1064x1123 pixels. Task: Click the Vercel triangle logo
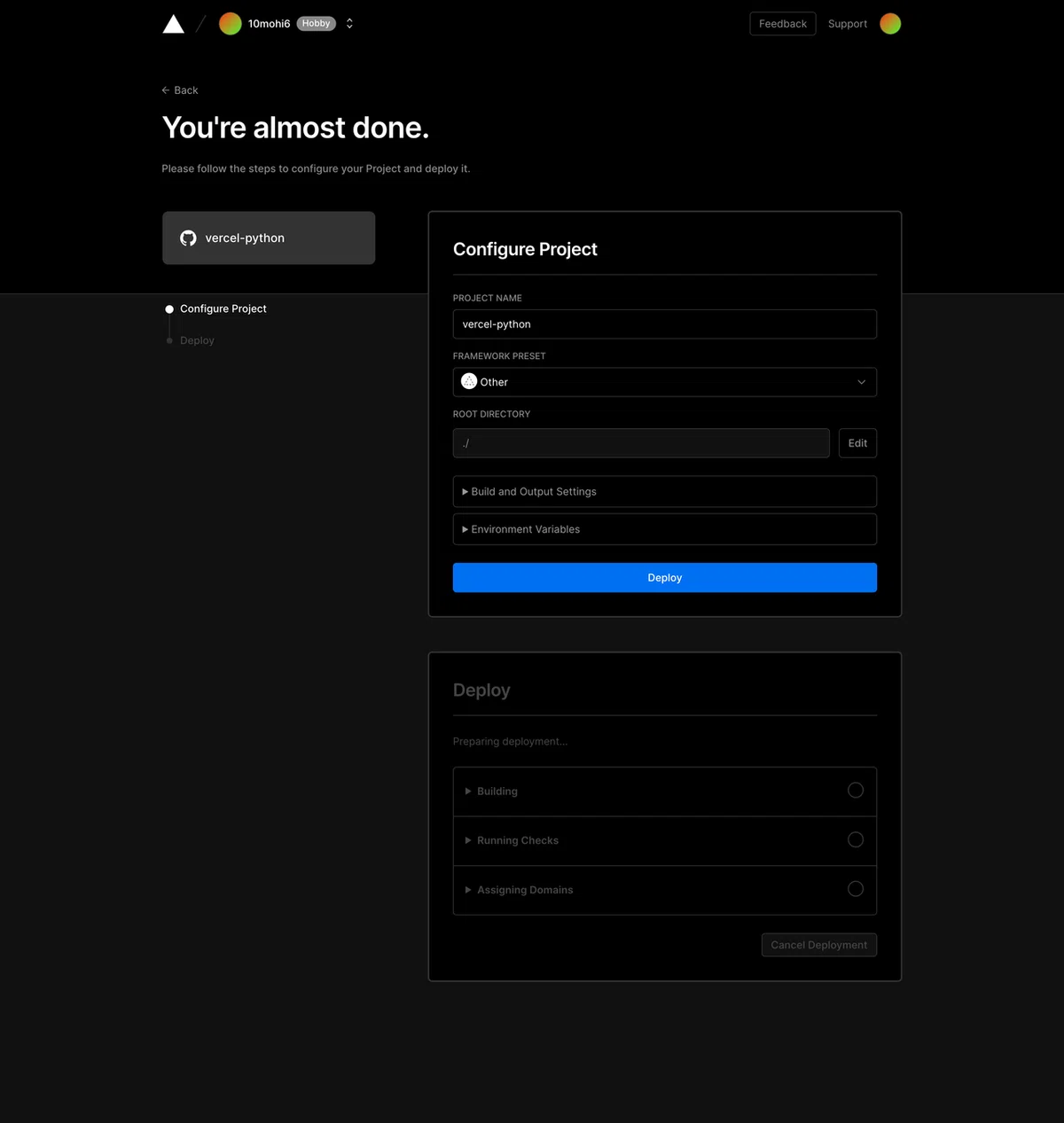click(x=174, y=24)
